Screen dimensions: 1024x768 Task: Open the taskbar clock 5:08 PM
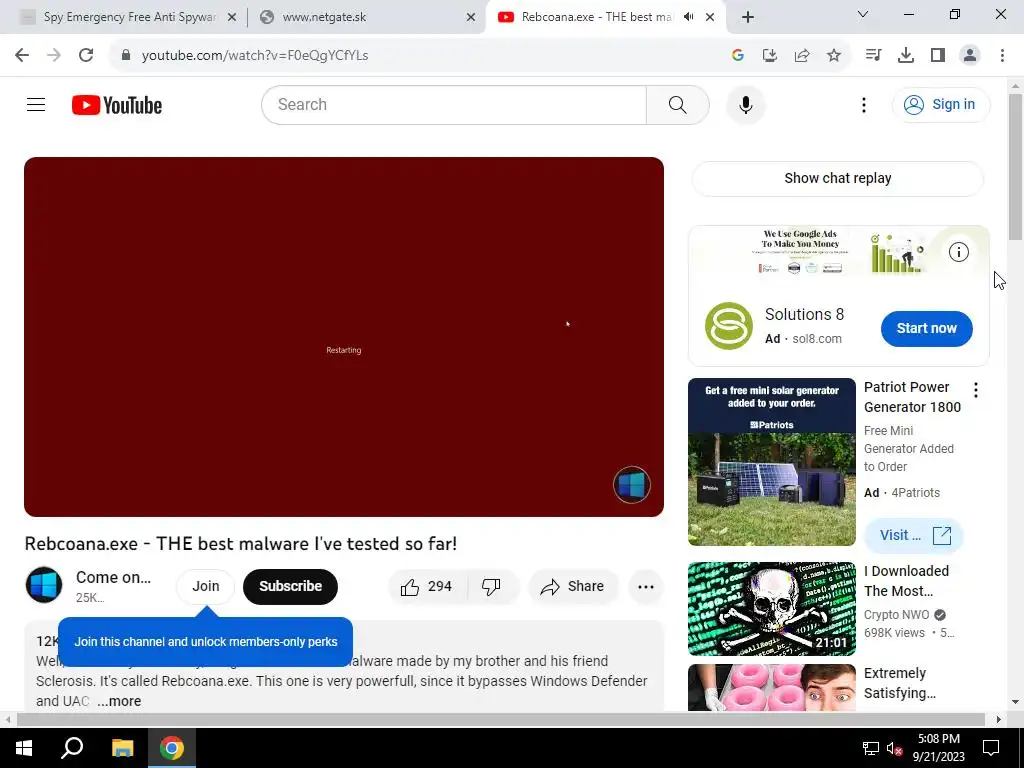tap(938, 748)
